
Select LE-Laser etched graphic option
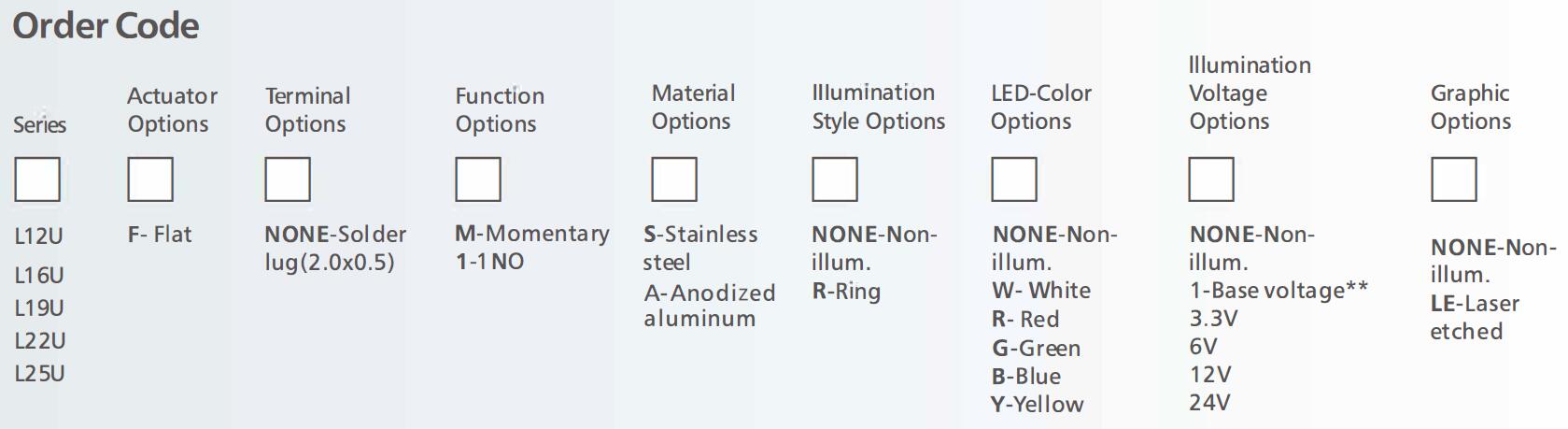coord(1475,318)
